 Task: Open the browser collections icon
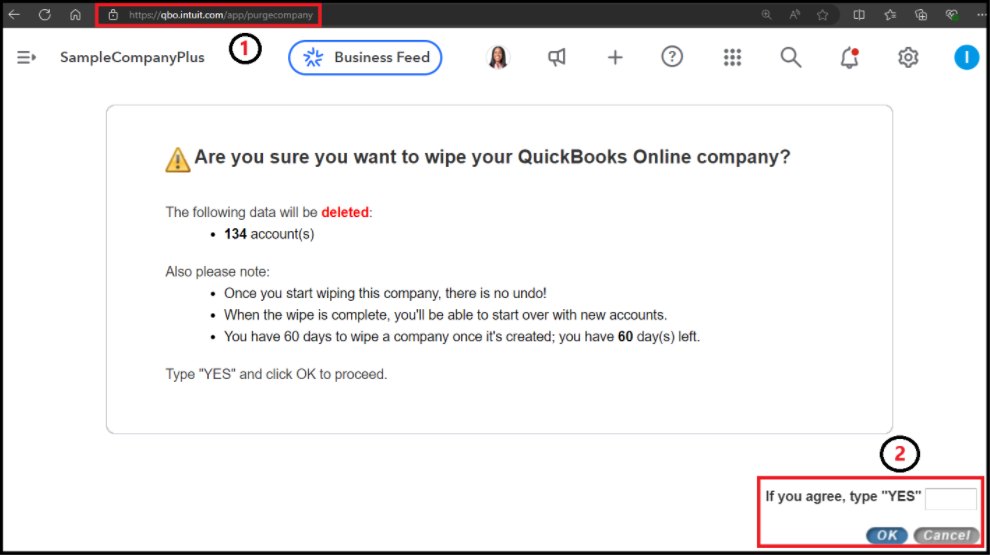coord(921,15)
